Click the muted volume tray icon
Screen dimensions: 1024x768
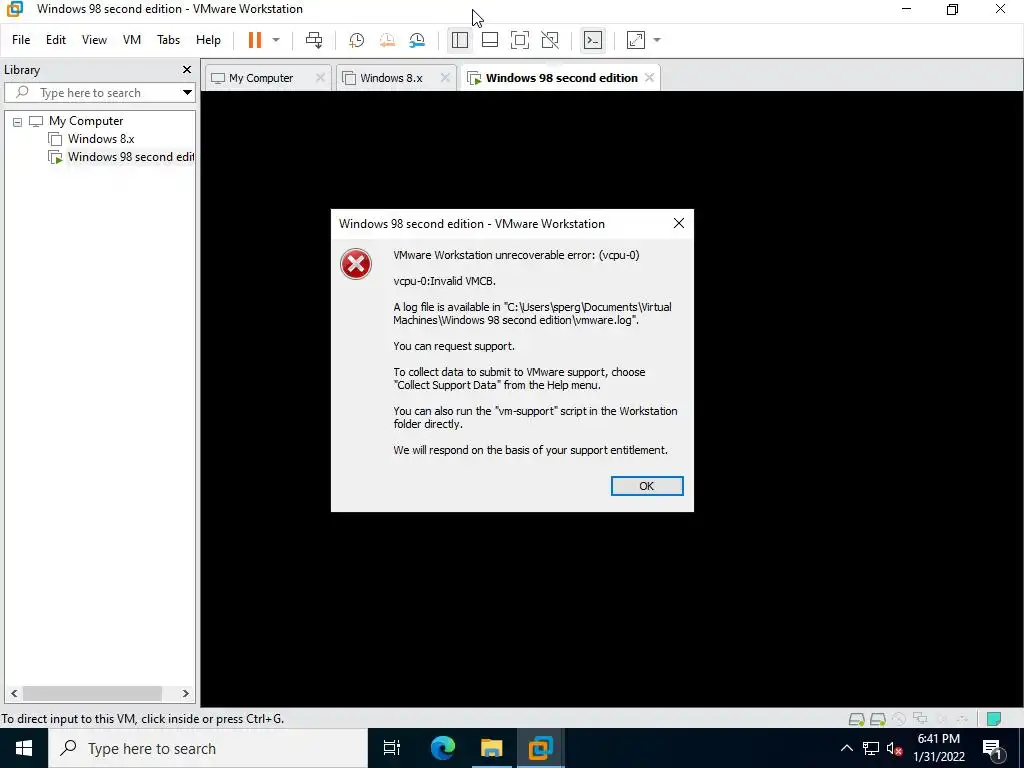(895, 748)
